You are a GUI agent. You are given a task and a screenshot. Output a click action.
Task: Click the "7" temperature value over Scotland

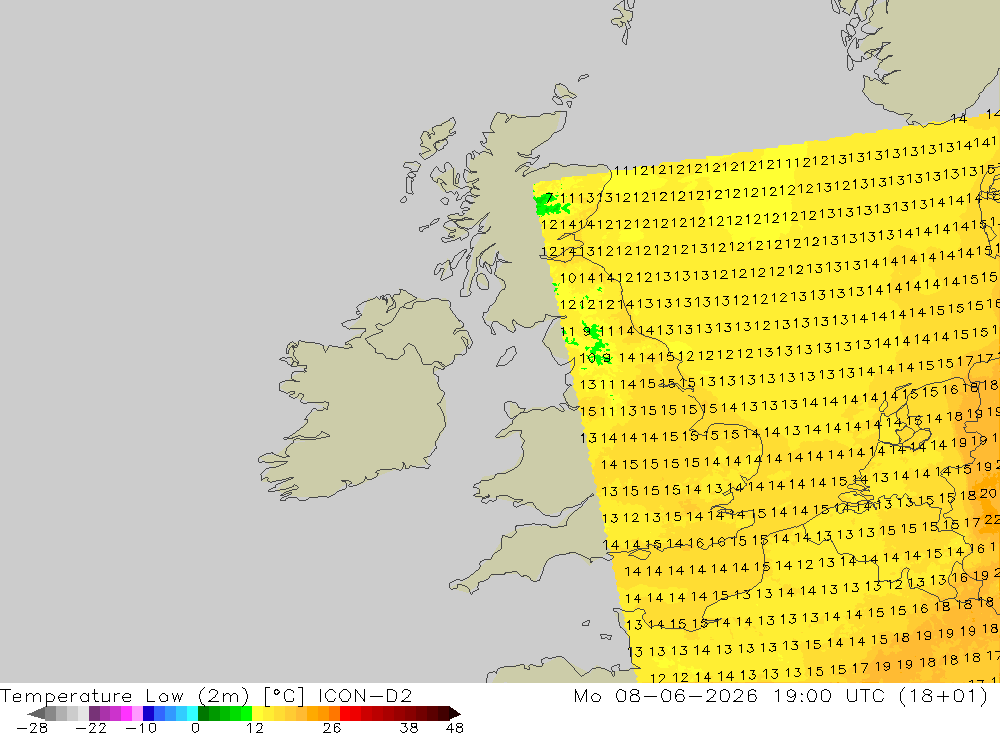(x=549, y=198)
